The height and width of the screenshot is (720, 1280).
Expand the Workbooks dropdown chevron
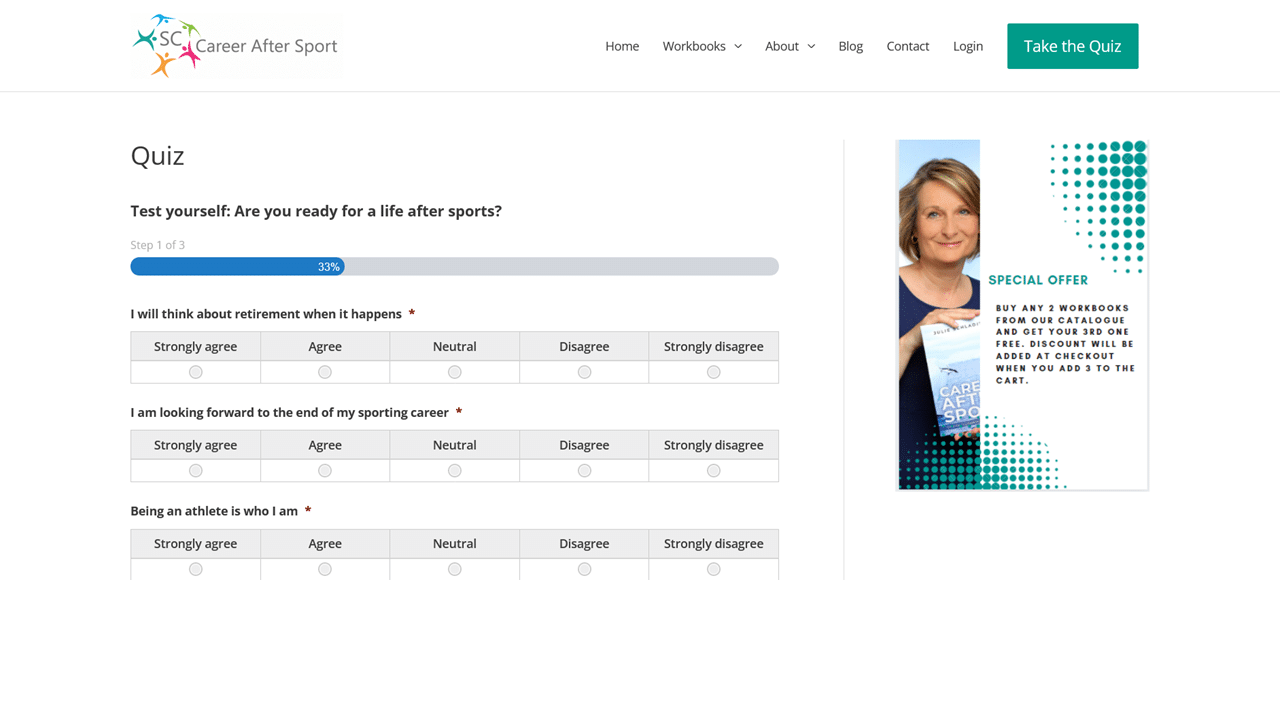pos(738,46)
